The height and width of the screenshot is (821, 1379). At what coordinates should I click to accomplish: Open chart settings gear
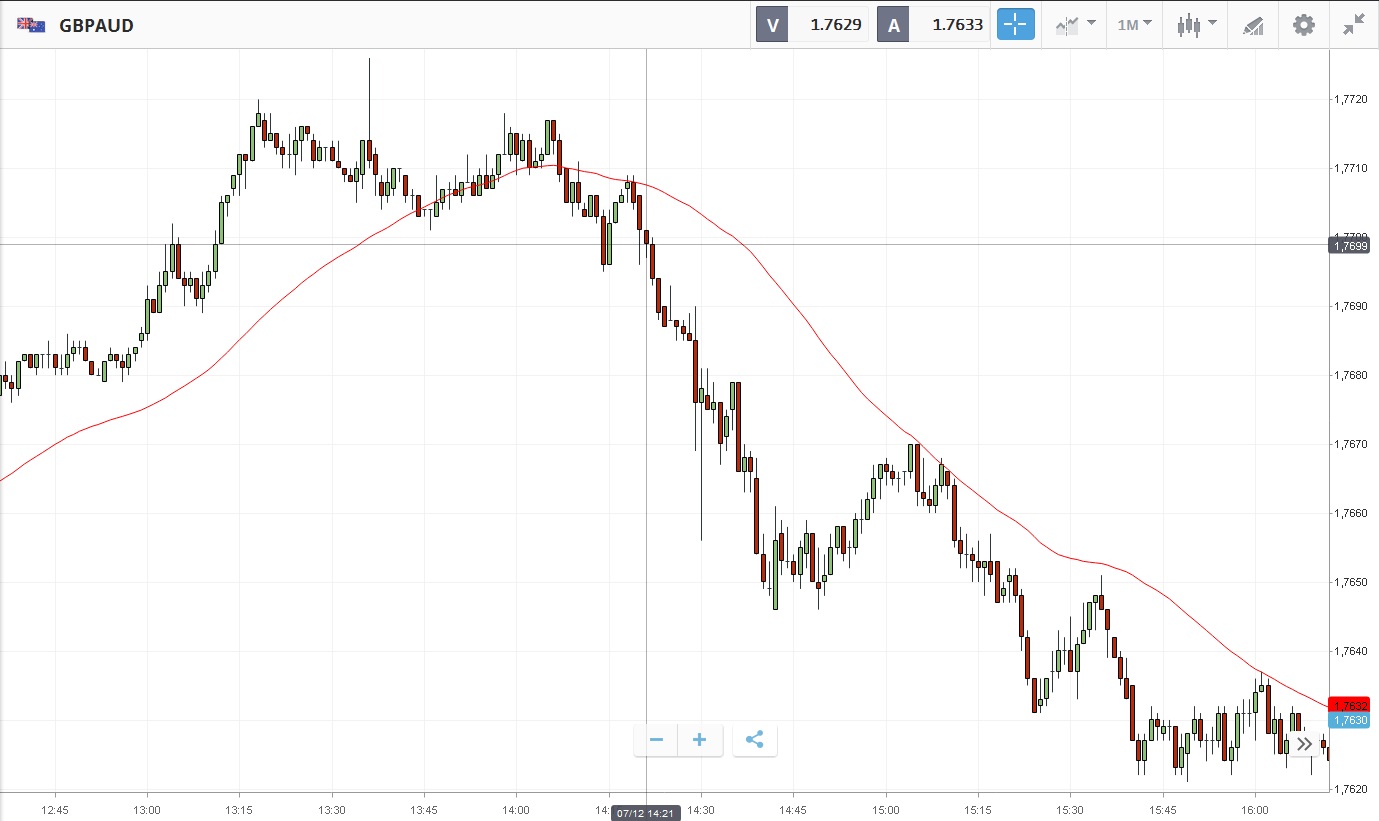[x=1304, y=25]
